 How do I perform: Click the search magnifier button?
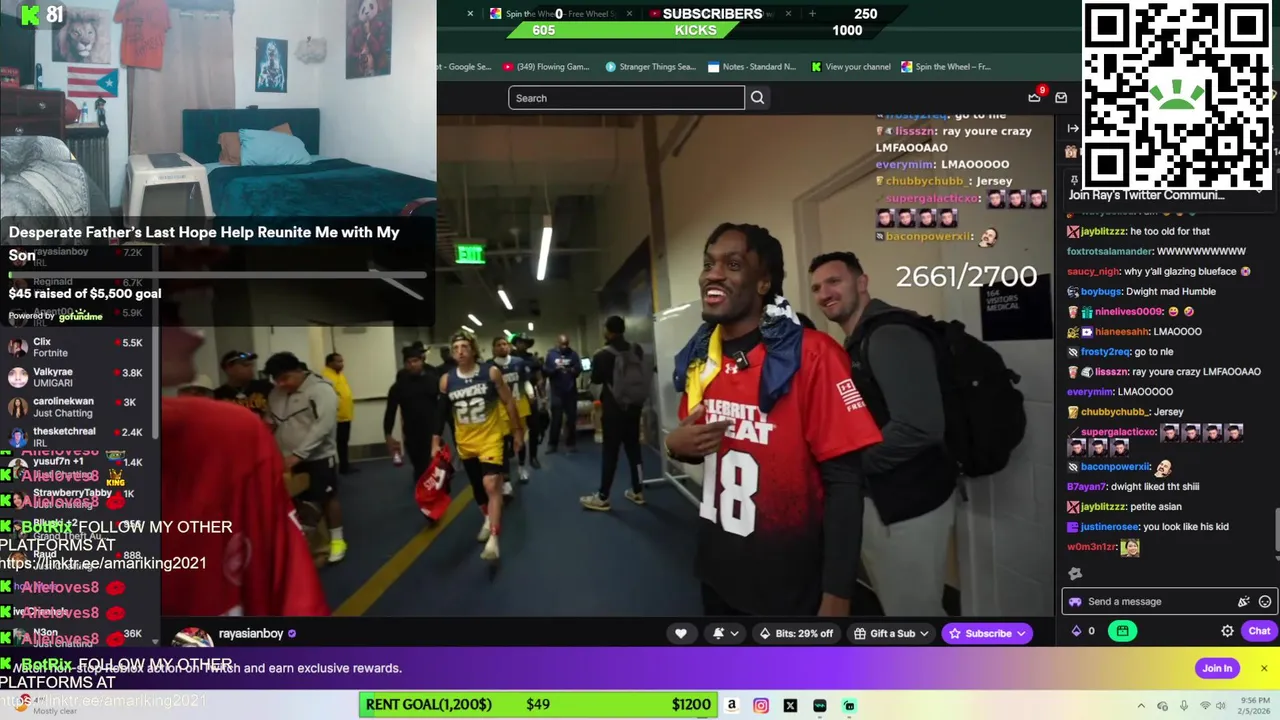757,98
